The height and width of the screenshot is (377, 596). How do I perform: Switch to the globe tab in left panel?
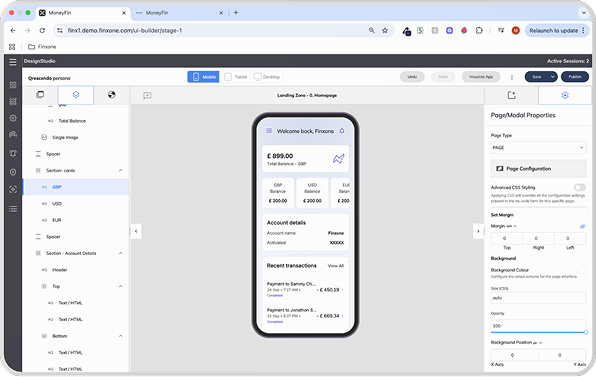click(x=111, y=95)
